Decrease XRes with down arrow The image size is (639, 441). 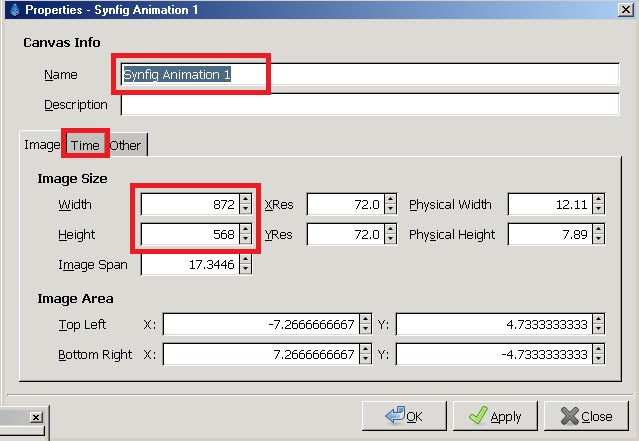click(390, 209)
